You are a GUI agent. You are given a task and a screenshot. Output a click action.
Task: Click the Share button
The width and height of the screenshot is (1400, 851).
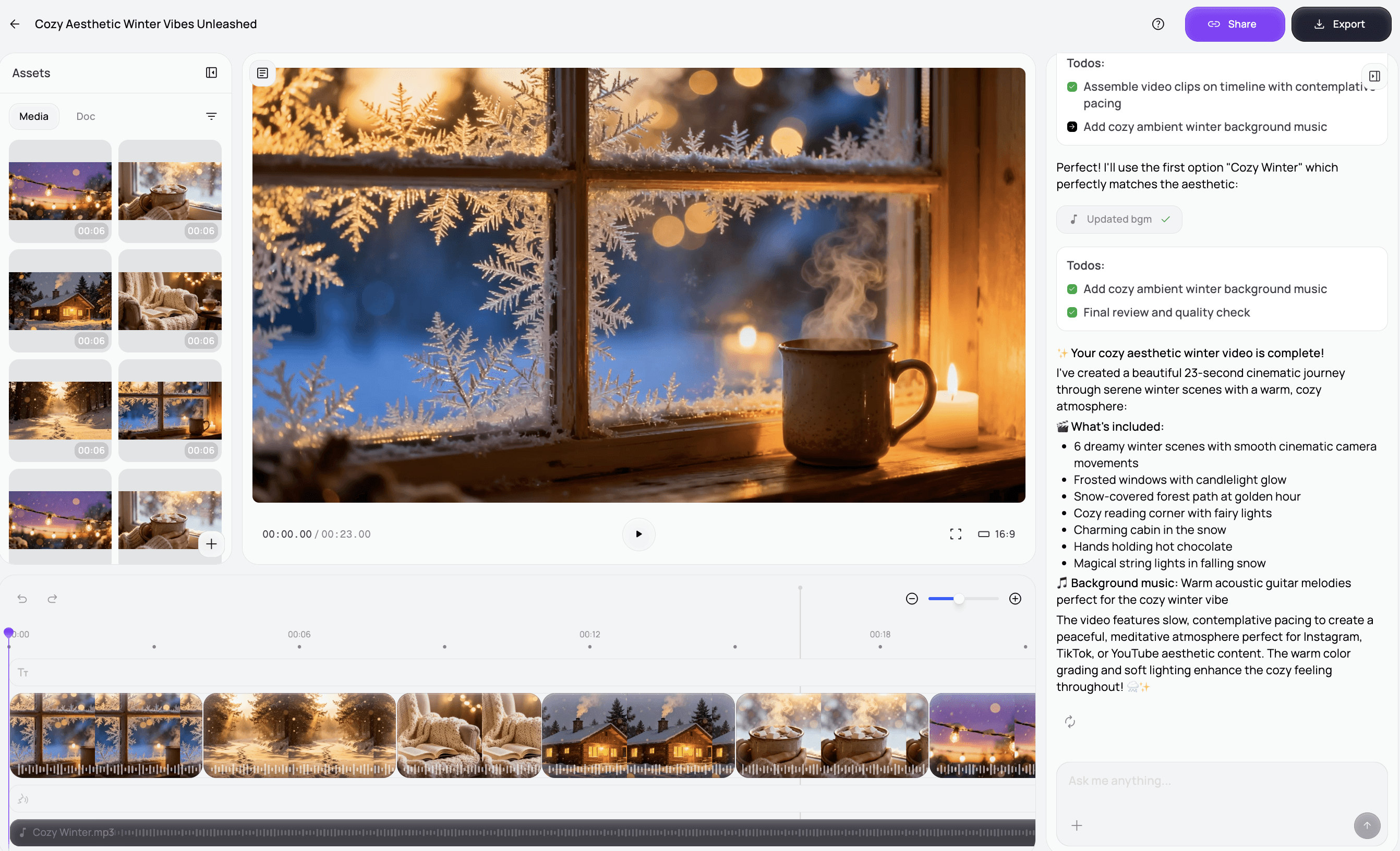(1234, 24)
